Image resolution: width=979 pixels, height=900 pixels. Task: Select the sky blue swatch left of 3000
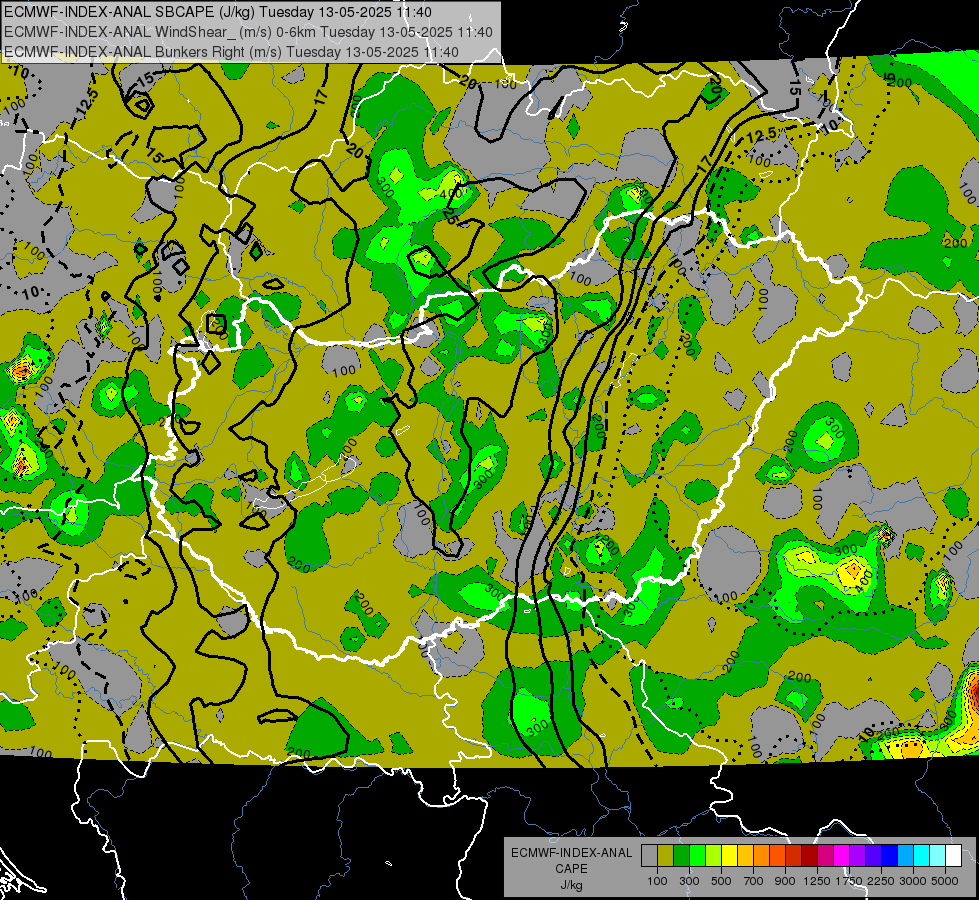pos(905,856)
